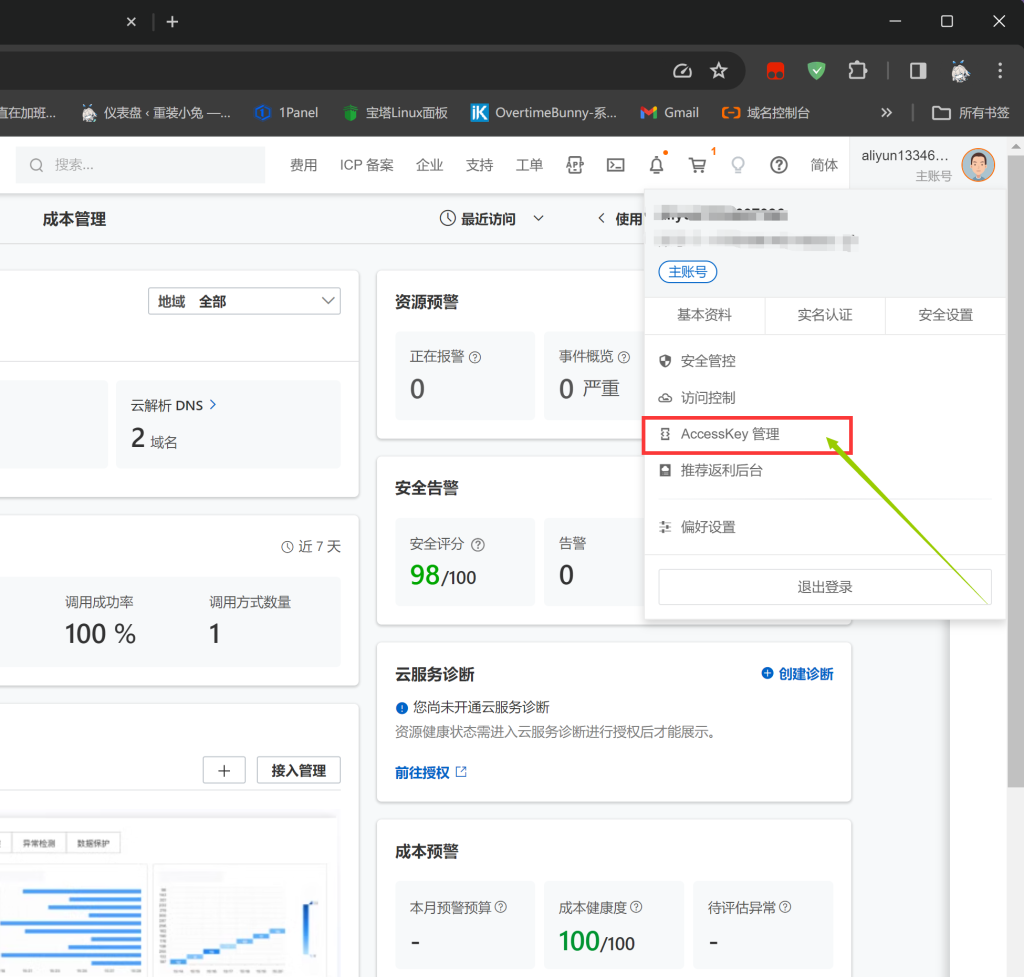Select the 数据保护 chart tab
The image size is (1024, 977).
tap(93, 843)
